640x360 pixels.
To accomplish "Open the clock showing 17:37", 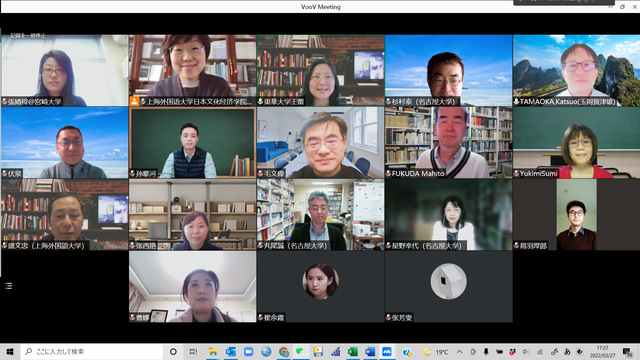I will pos(602,351).
